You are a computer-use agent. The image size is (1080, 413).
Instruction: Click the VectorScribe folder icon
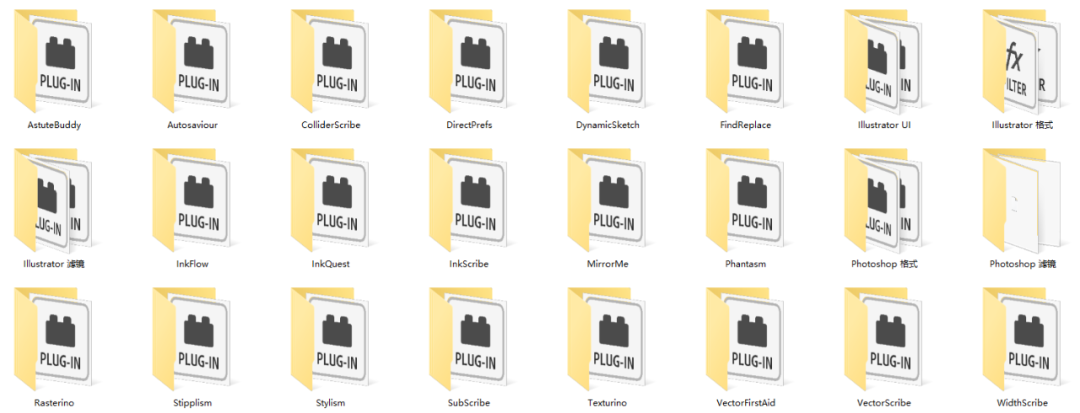(884, 339)
